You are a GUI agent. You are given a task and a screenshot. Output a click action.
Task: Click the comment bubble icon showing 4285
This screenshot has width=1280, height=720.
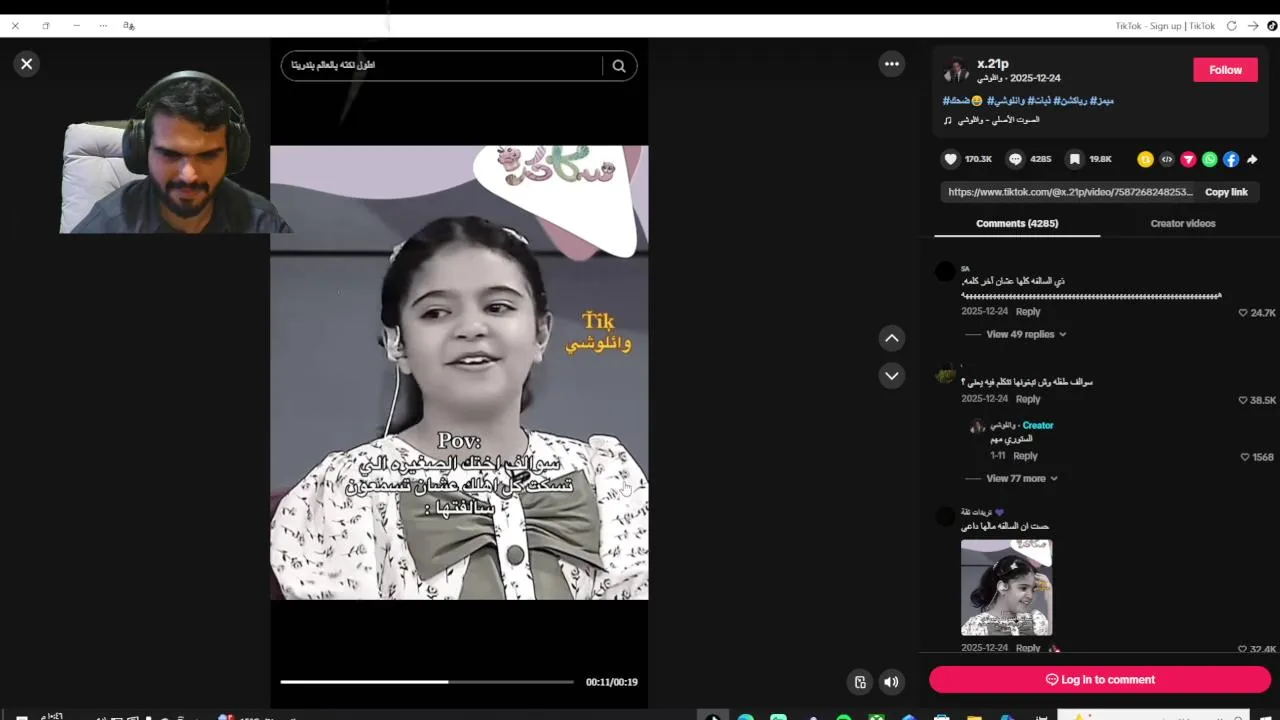pyautogui.click(x=1015, y=159)
